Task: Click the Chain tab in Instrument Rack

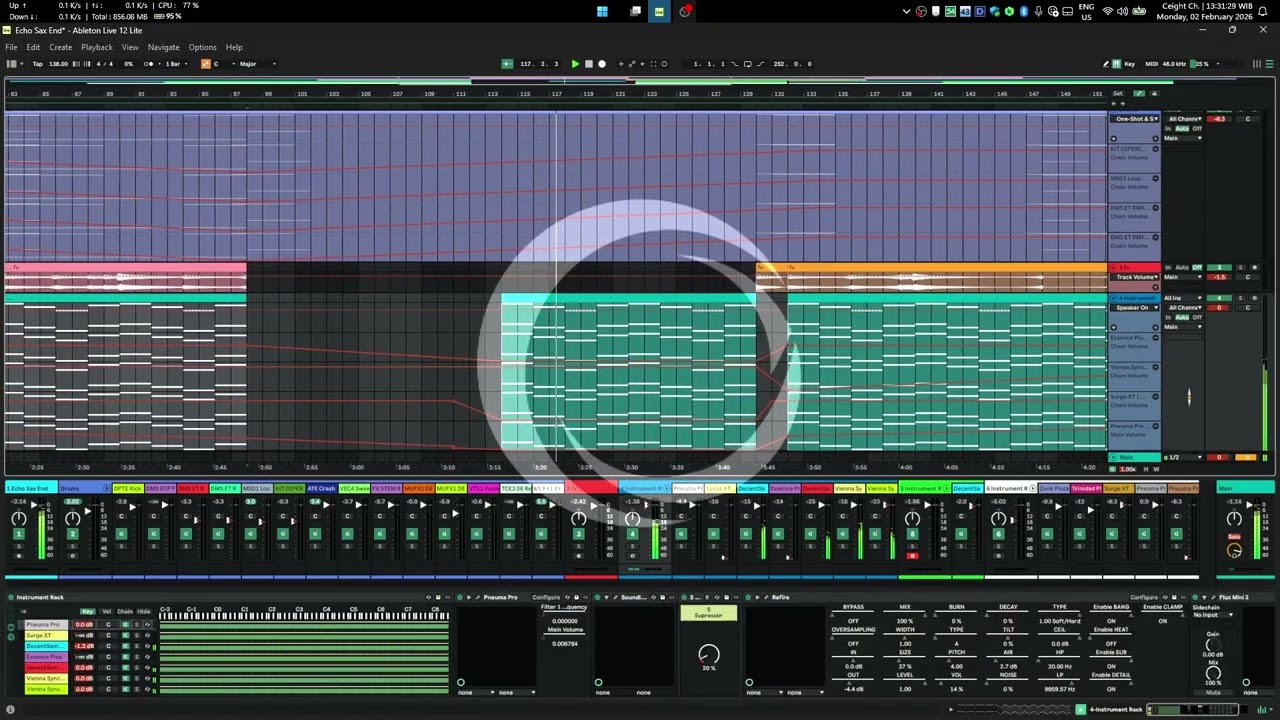Action: [125, 611]
